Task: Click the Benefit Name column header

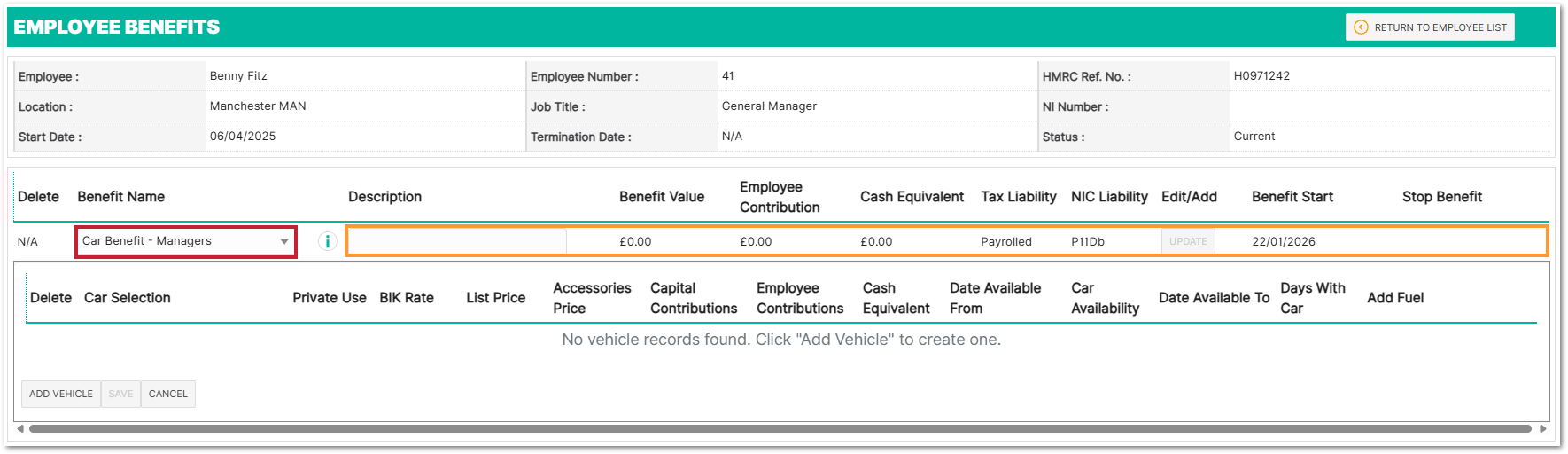Action: pyautogui.click(x=120, y=197)
